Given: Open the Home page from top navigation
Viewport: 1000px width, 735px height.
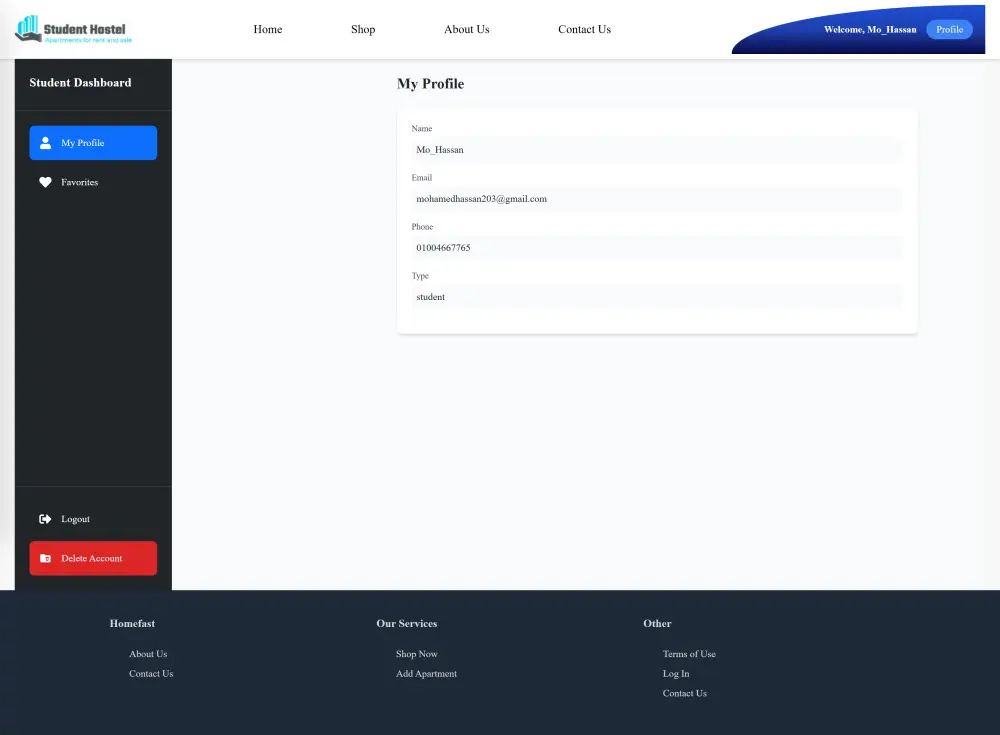Looking at the screenshot, I should click(267, 29).
